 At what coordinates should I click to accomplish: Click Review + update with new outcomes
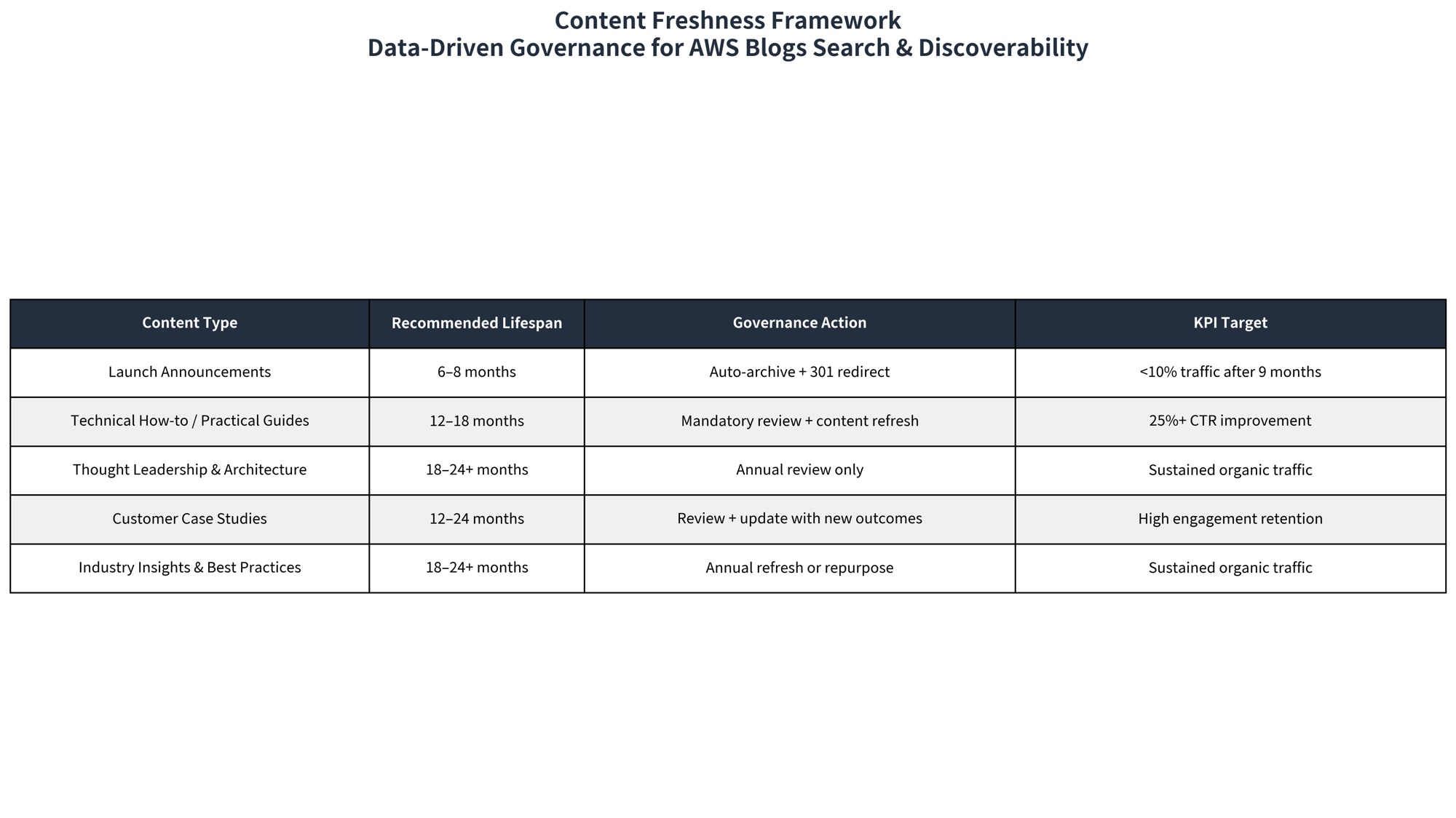pos(799,519)
